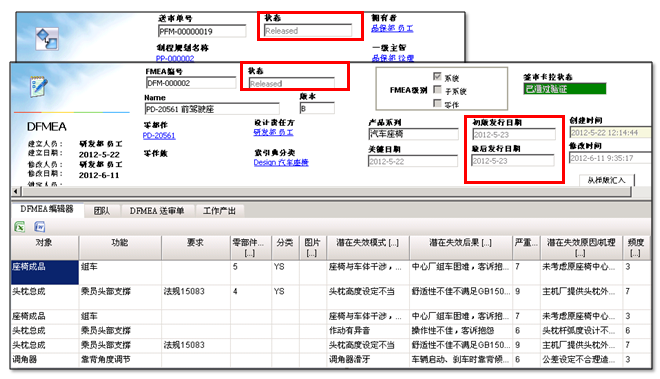Click the 公差设定不合理 cause cell

[581, 360]
